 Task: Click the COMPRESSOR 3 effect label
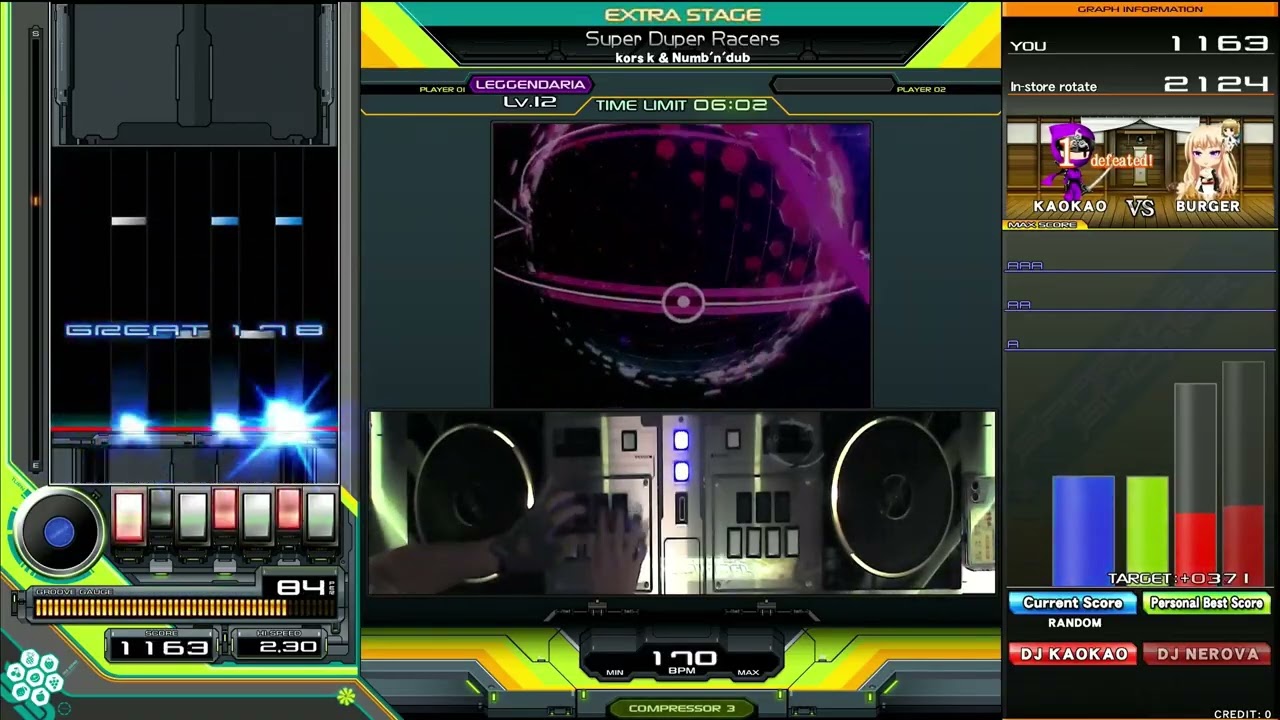click(x=681, y=708)
